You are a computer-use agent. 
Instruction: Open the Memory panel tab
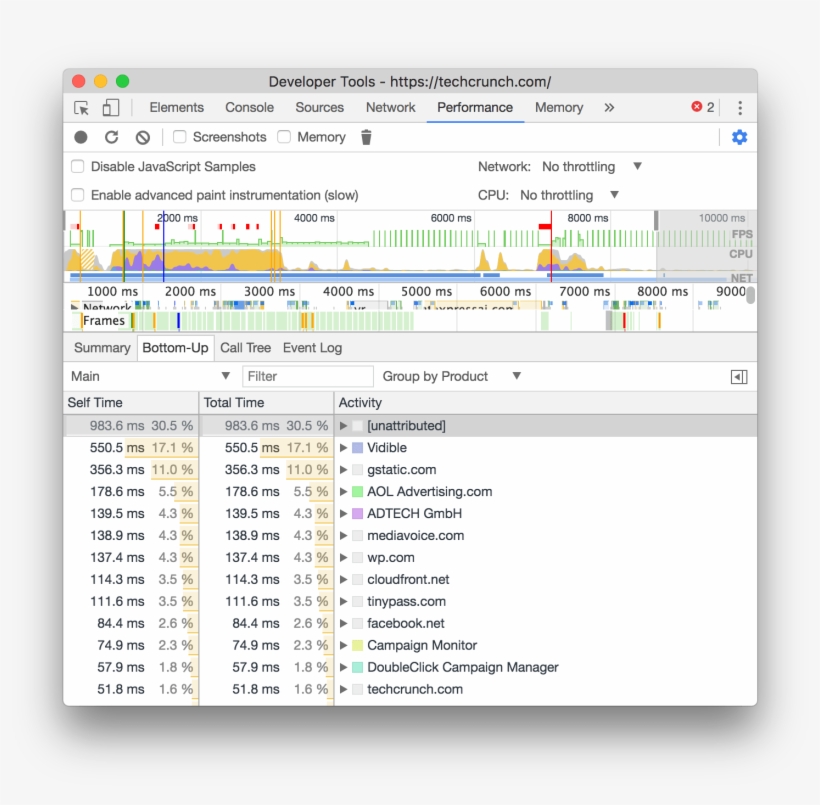(x=558, y=107)
